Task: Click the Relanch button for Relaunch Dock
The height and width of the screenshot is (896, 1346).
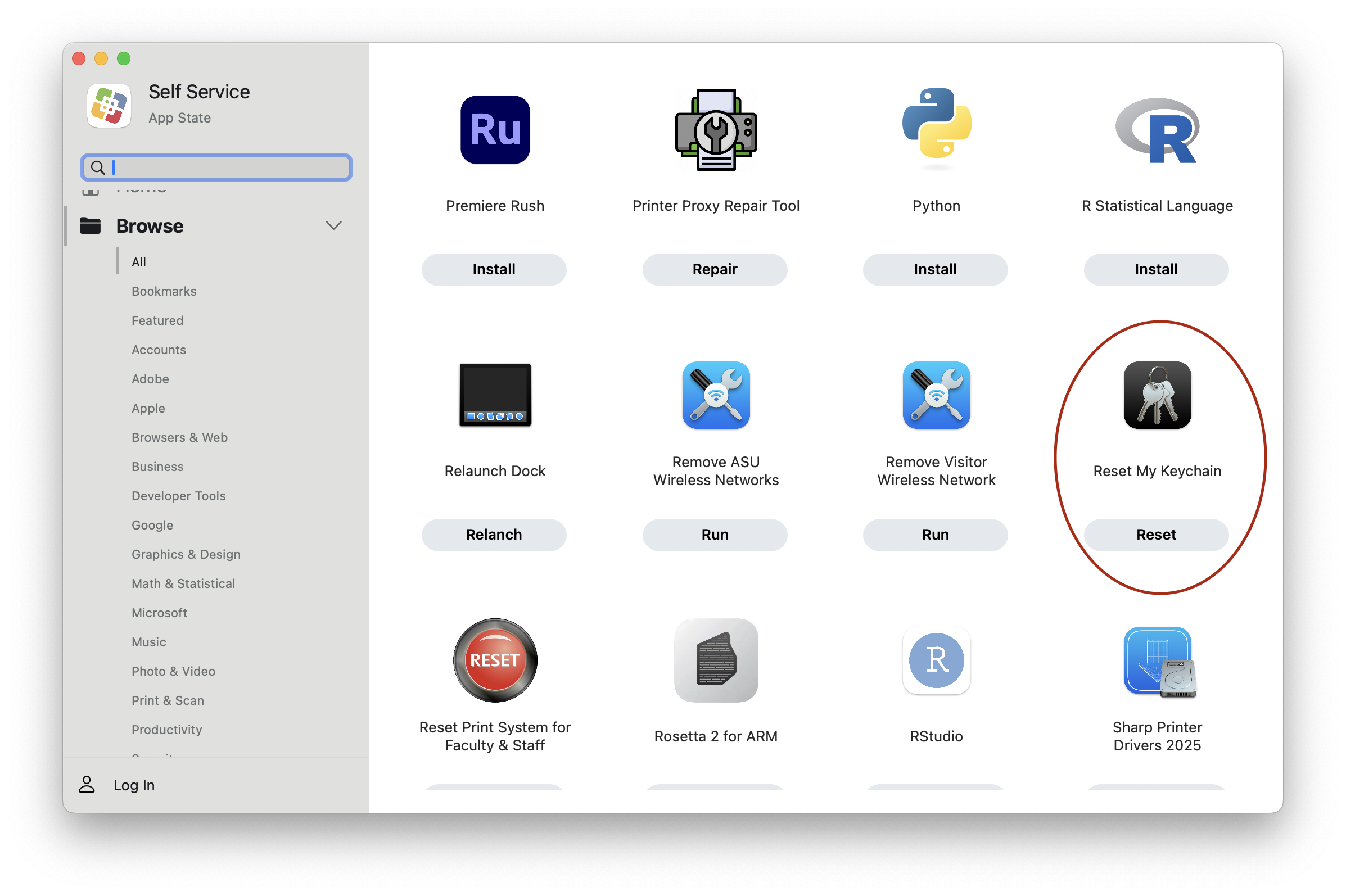Action: (494, 535)
